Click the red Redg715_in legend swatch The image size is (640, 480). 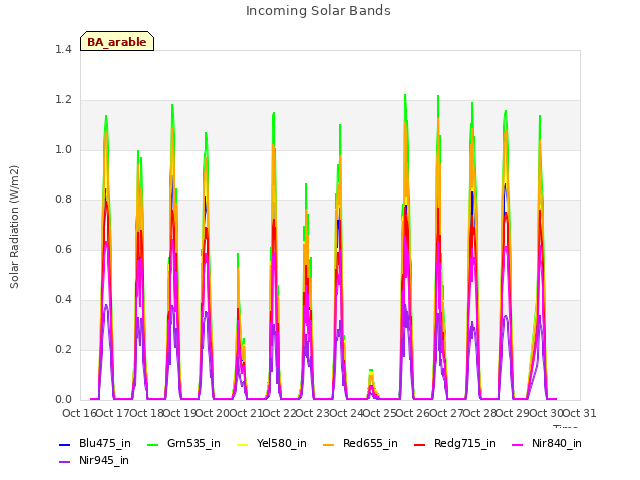[420, 444]
